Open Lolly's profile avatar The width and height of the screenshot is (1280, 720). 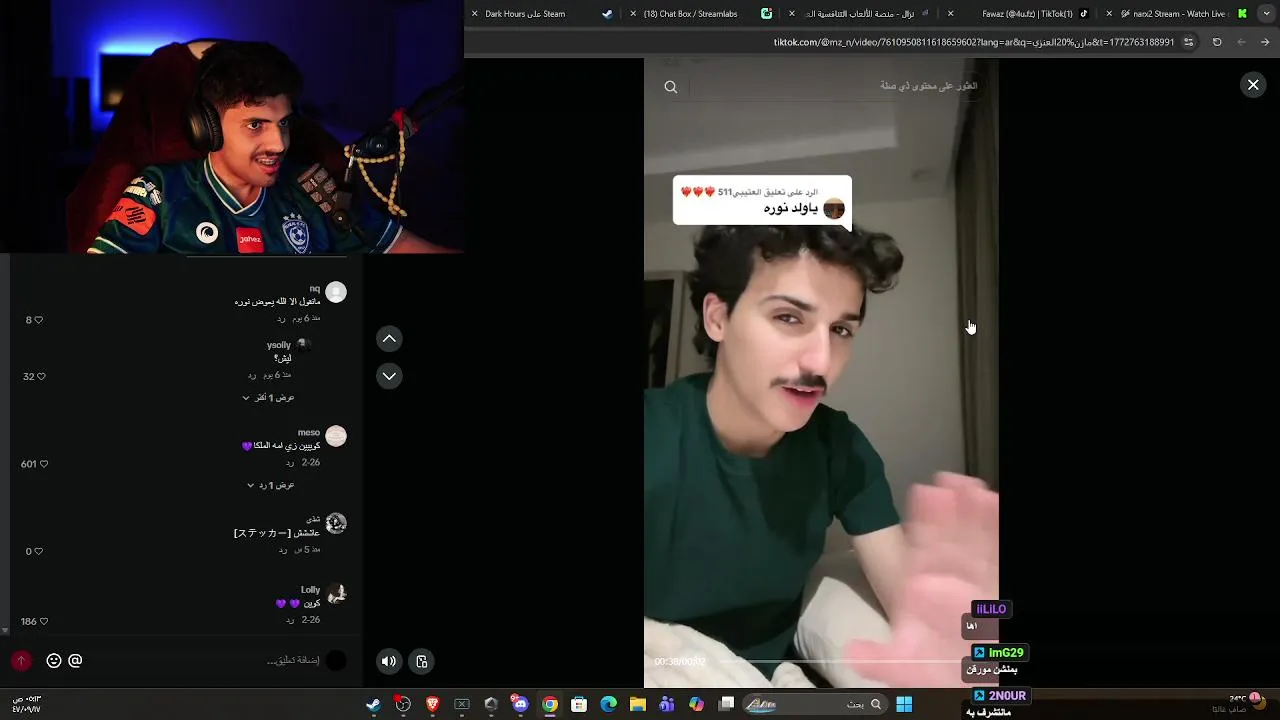pyautogui.click(x=336, y=594)
